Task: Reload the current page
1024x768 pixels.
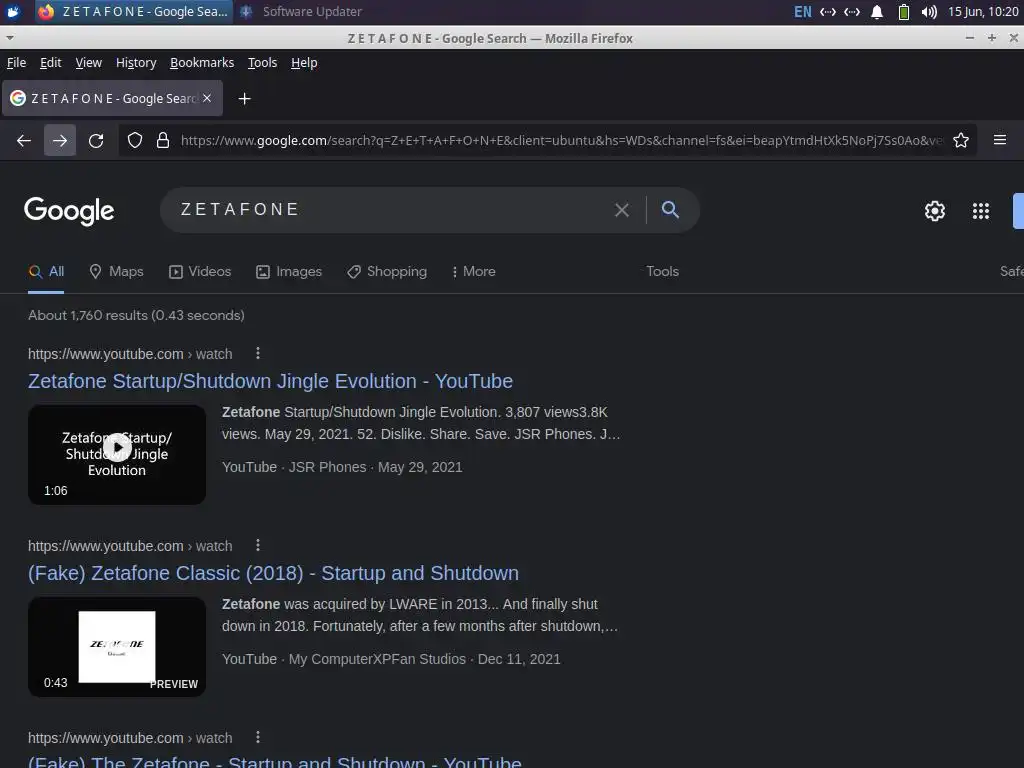Action: (96, 140)
